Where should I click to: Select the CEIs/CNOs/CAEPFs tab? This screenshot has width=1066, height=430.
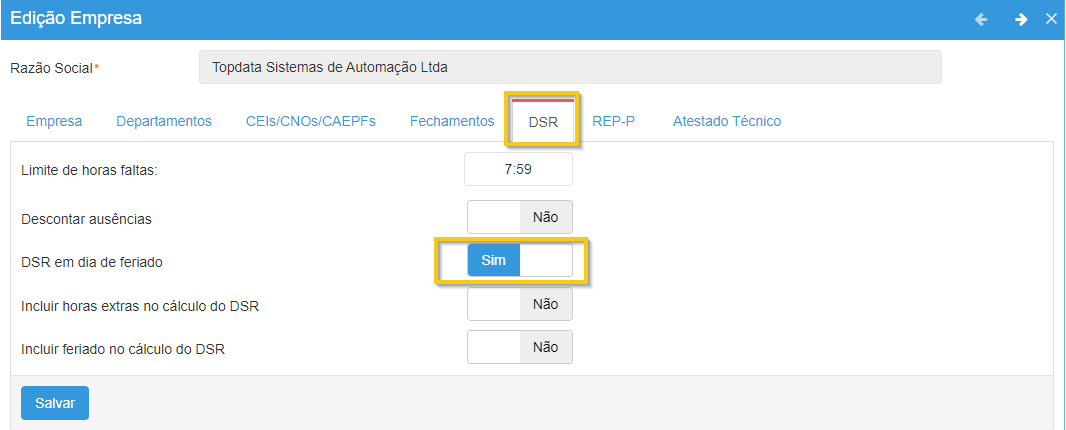point(310,121)
